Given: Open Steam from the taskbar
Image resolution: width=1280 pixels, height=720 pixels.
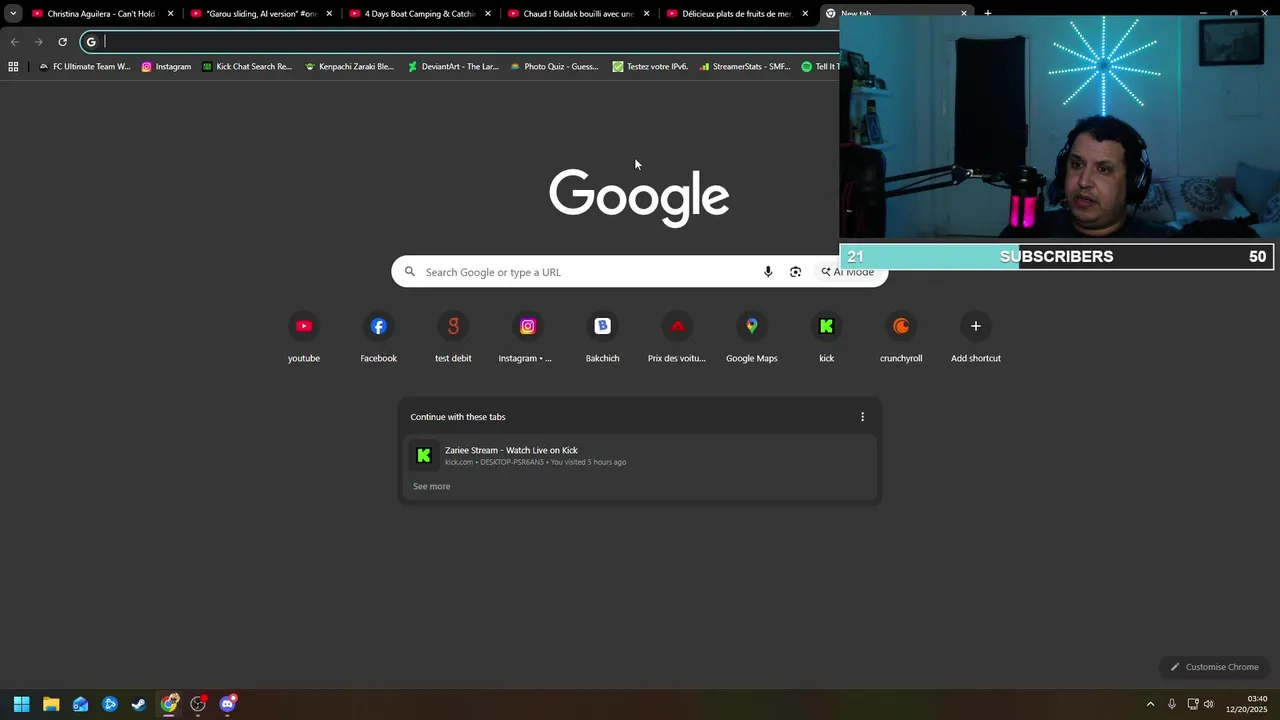Looking at the screenshot, I should (x=139, y=704).
